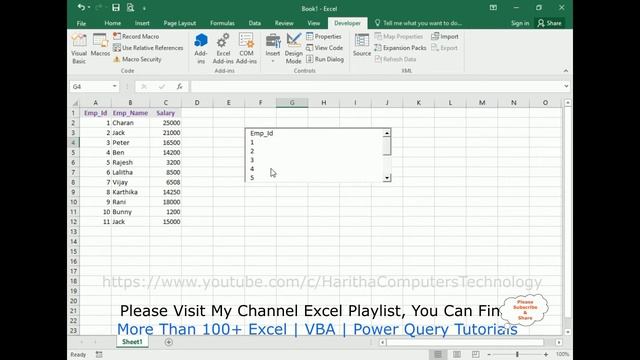The height and width of the screenshot is (360, 640).
Task: Open the Add-ins store button
Action: pos(201,49)
